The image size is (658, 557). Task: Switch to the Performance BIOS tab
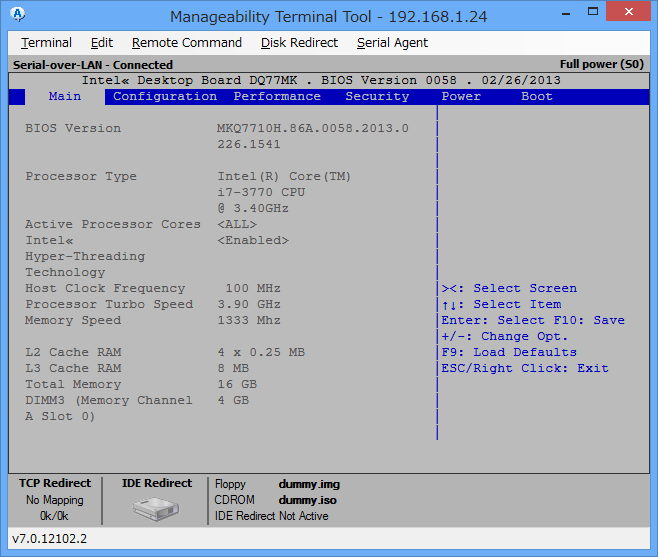coord(277,97)
